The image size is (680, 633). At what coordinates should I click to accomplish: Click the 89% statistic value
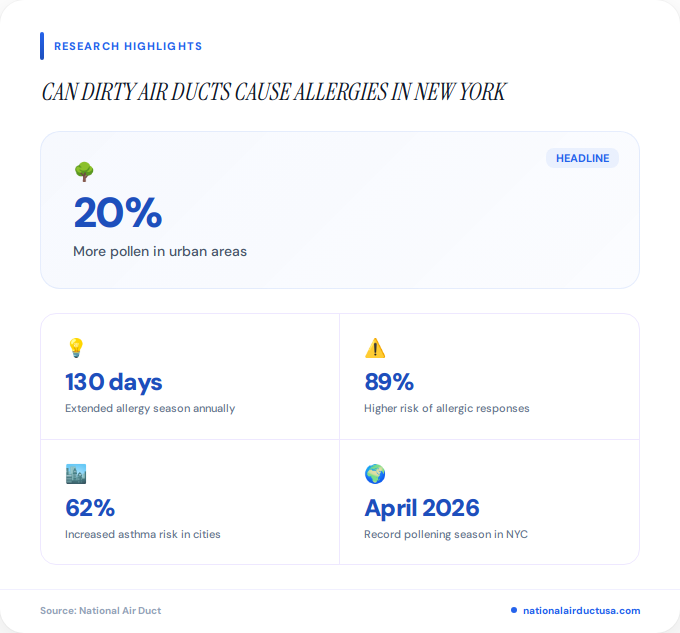point(389,382)
